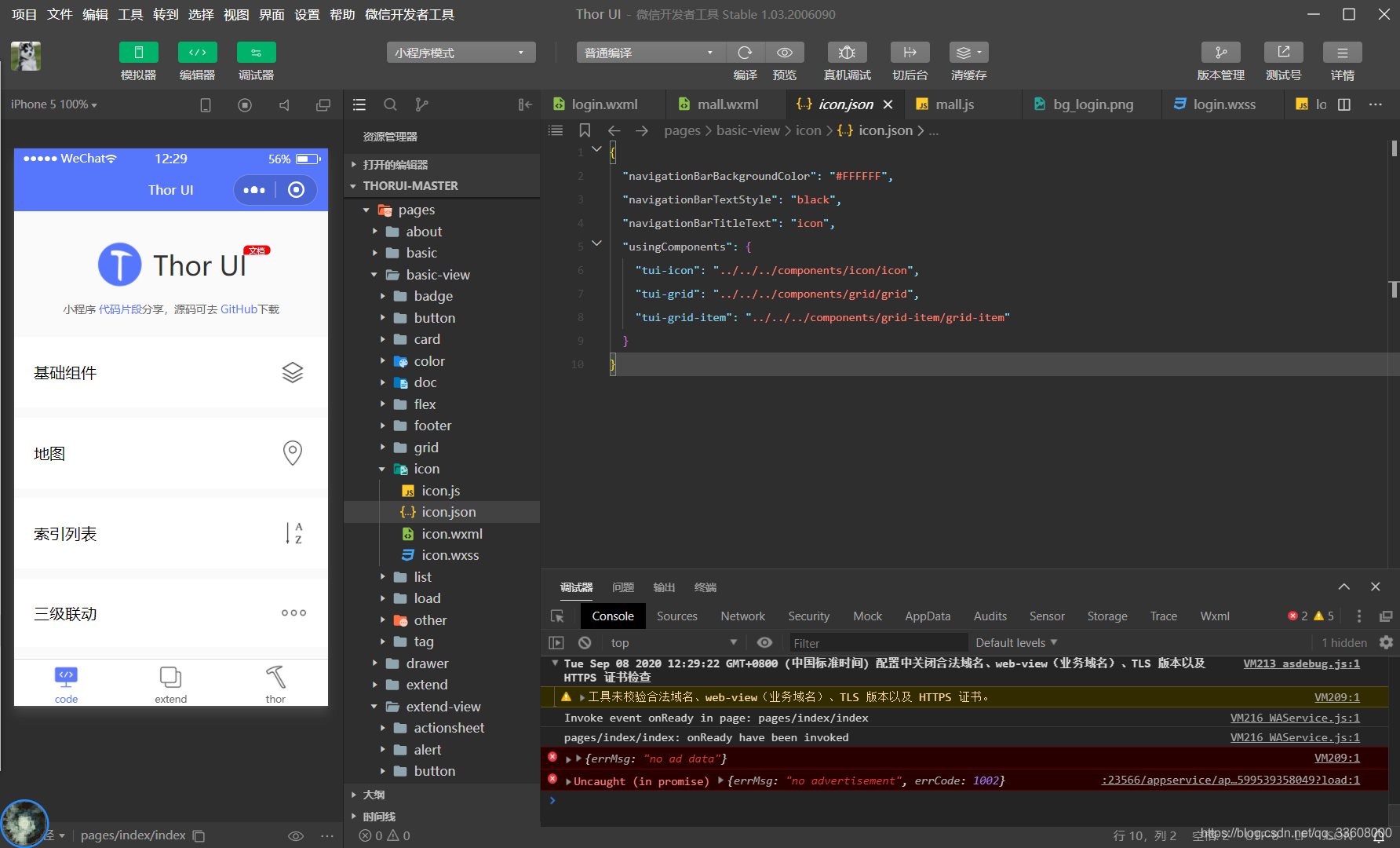
Task: Toggle the console live expression eye
Action: click(764, 642)
